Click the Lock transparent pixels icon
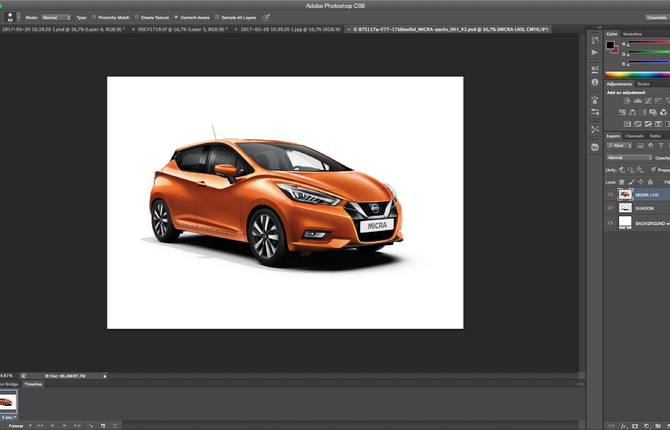 (x=622, y=182)
